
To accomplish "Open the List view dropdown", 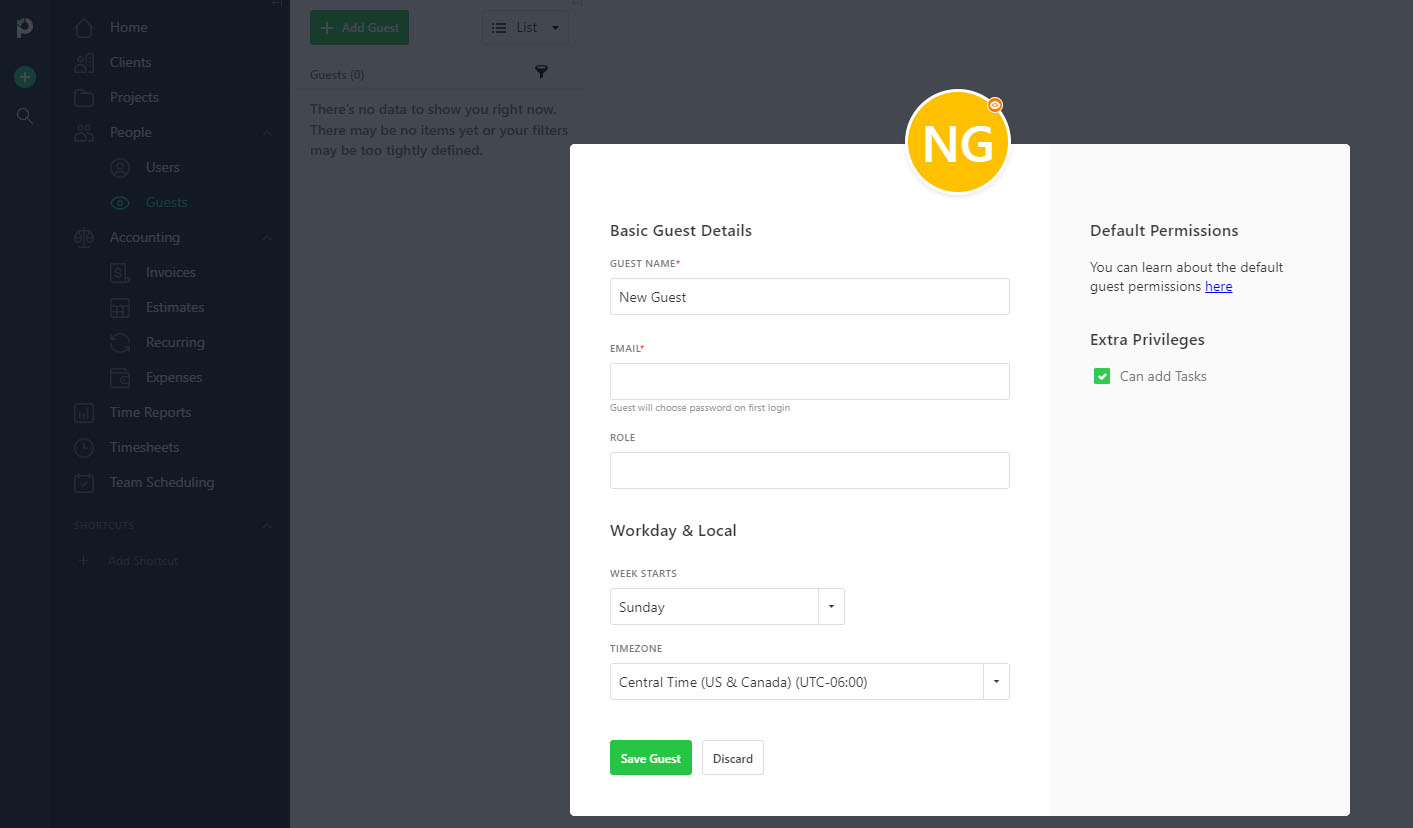I will [525, 28].
